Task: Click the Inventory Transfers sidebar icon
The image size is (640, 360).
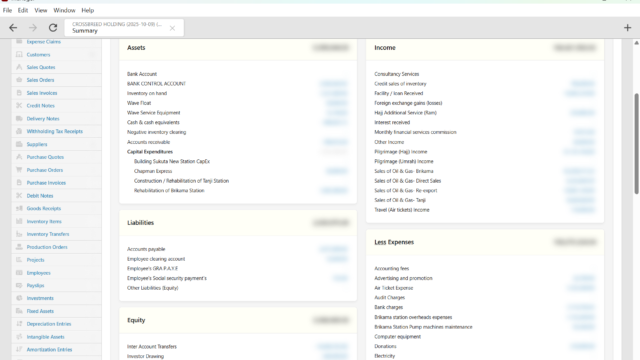Action: (x=19, y=234)
